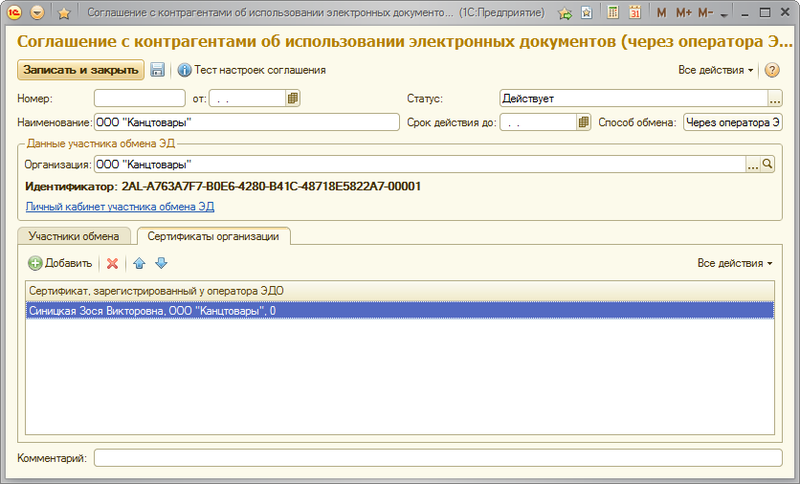The image size is (800, 484).
Task: Click the Наименование field
Action: pyautogui.click(x=246, y=122)
